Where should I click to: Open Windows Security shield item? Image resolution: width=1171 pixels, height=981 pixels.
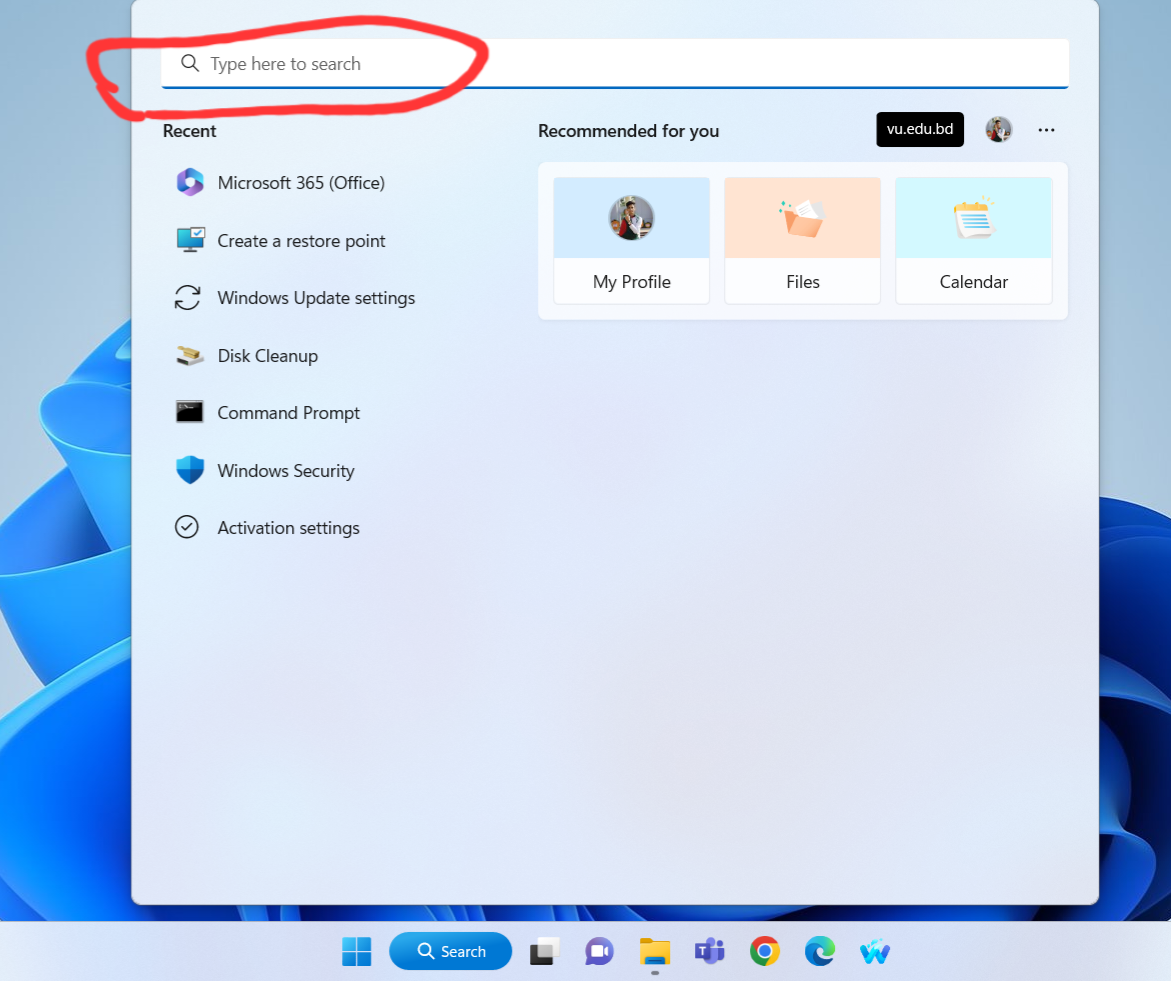point(285,471)
